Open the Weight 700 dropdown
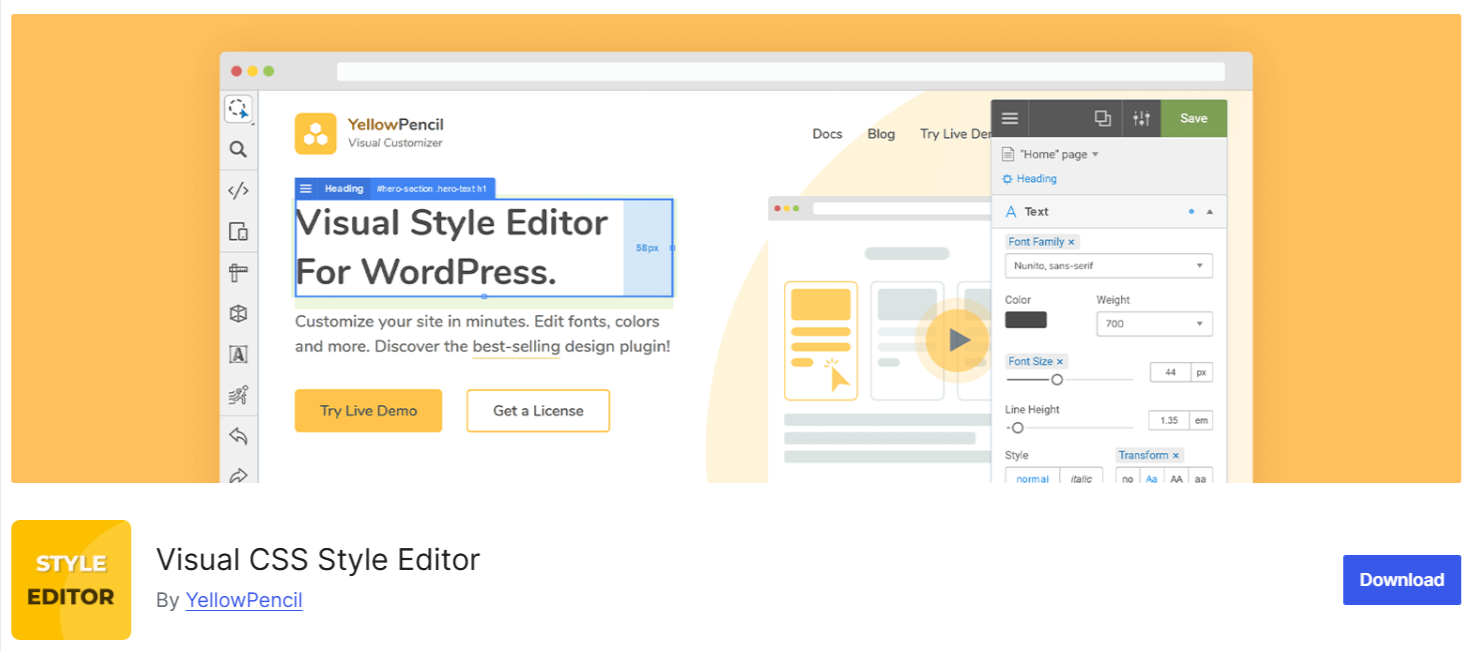Viewport: 1473px width, 651px height. (x=1154, y=324)
